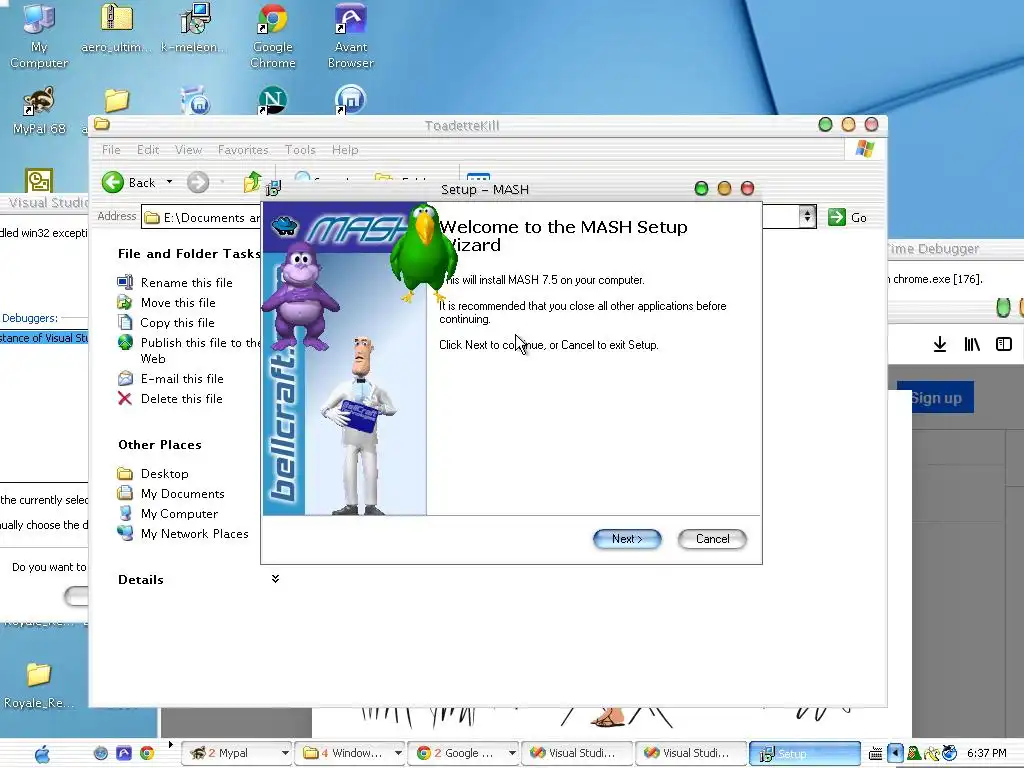
Task: Click the purple gorilla character image
Action: click(x=300, y=295)
